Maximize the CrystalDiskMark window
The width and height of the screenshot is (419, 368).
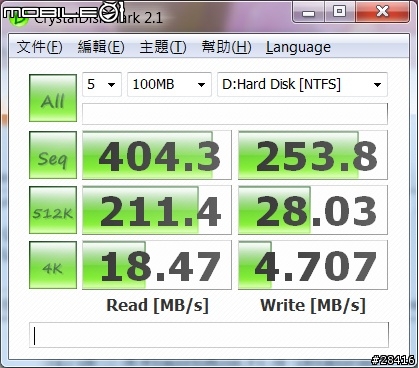coord(340,12)
